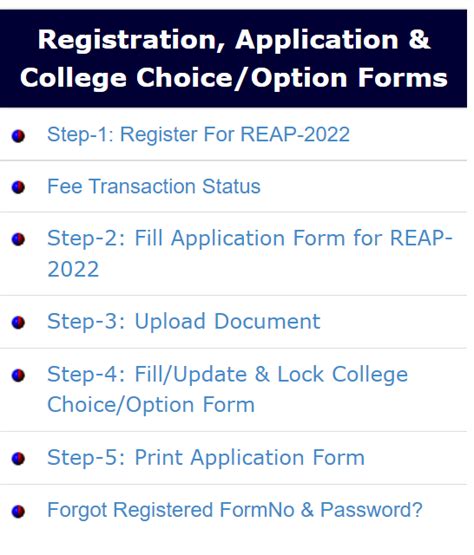The height and width of the screenshot is (555, 474).
Task: Open Step-4: Fill/Update & Lock College link
Action: tap(228, 390)
